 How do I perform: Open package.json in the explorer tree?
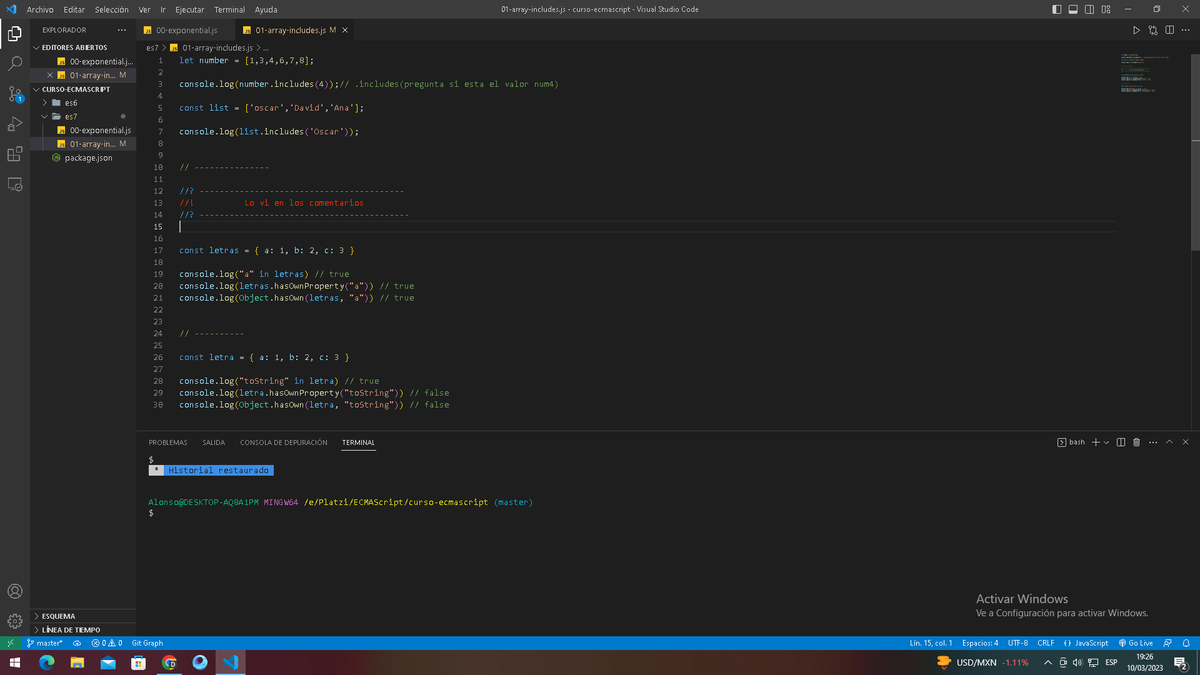tap(88, 158)
